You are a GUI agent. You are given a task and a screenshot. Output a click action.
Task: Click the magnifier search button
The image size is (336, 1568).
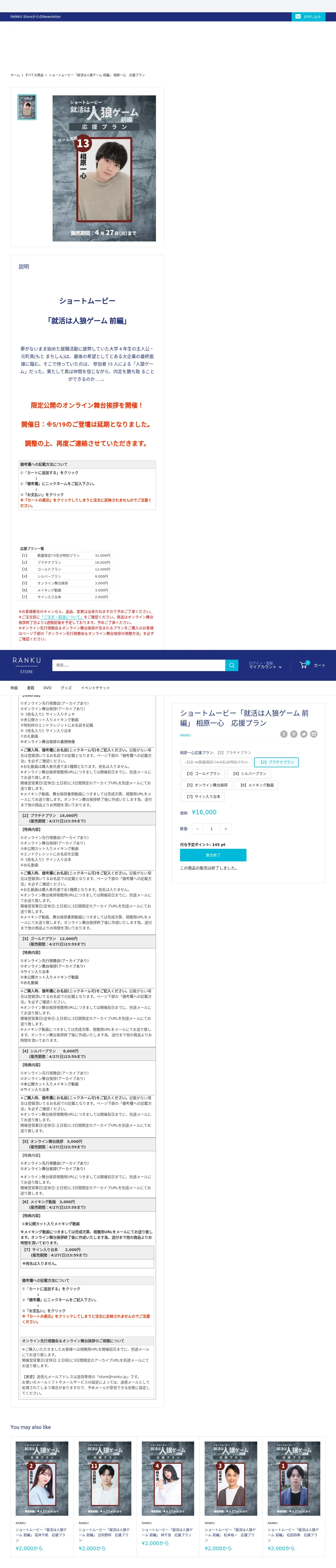click(232, 665)
